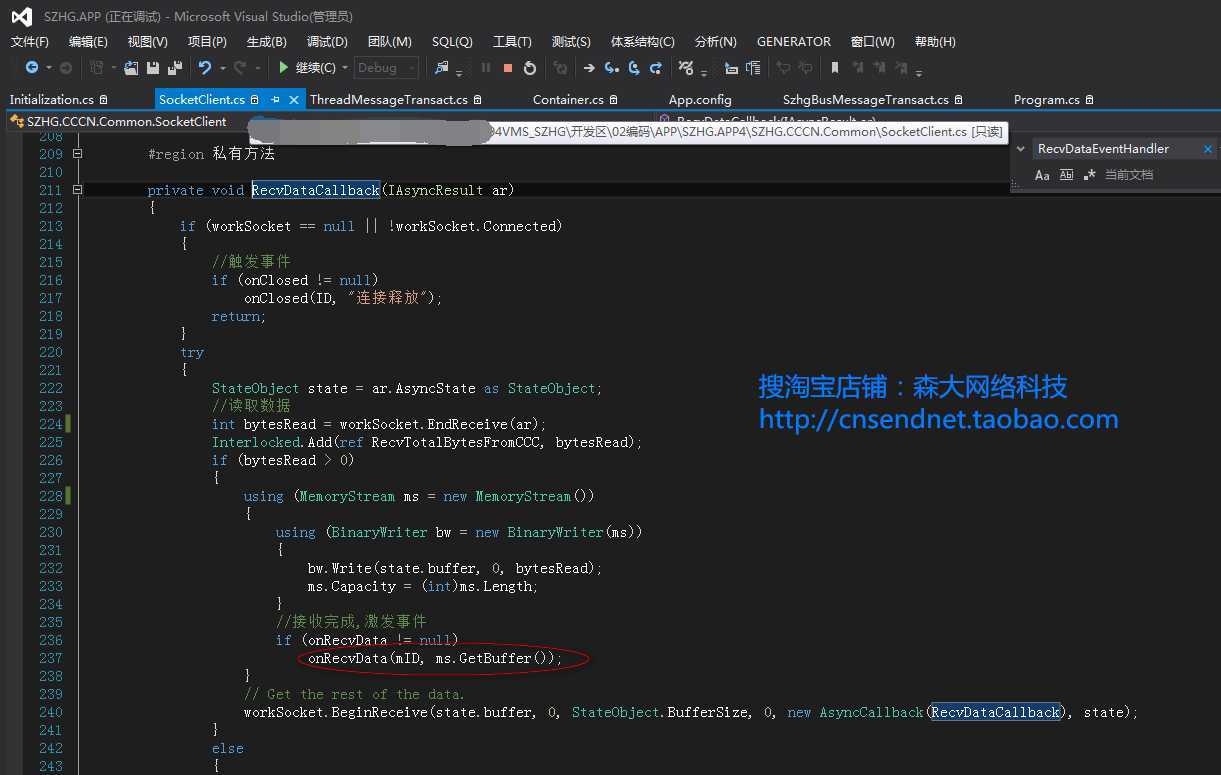Open the 帮助(H) menu

click(x=935, y=41)
